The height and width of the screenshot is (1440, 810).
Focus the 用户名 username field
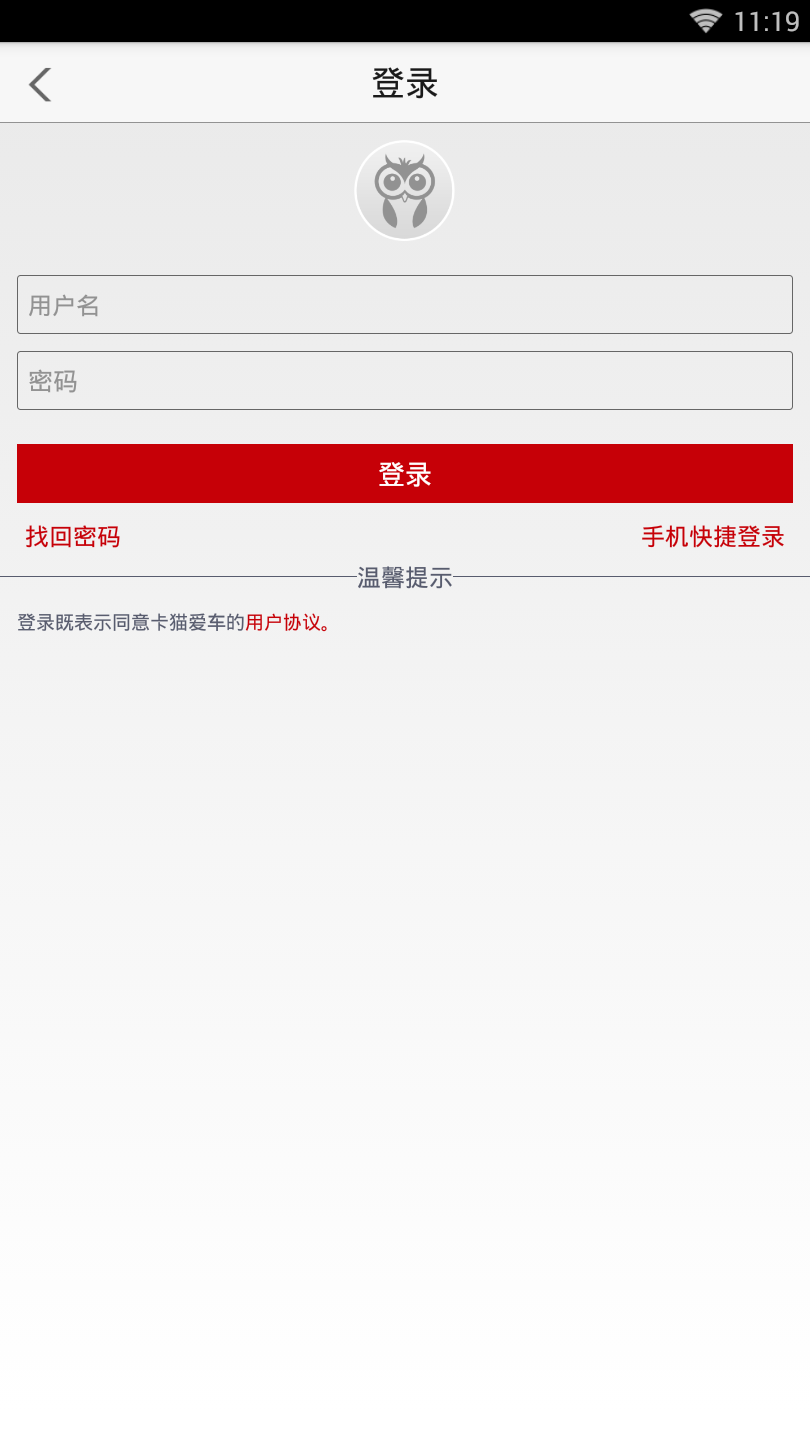(x=405, y=305)
